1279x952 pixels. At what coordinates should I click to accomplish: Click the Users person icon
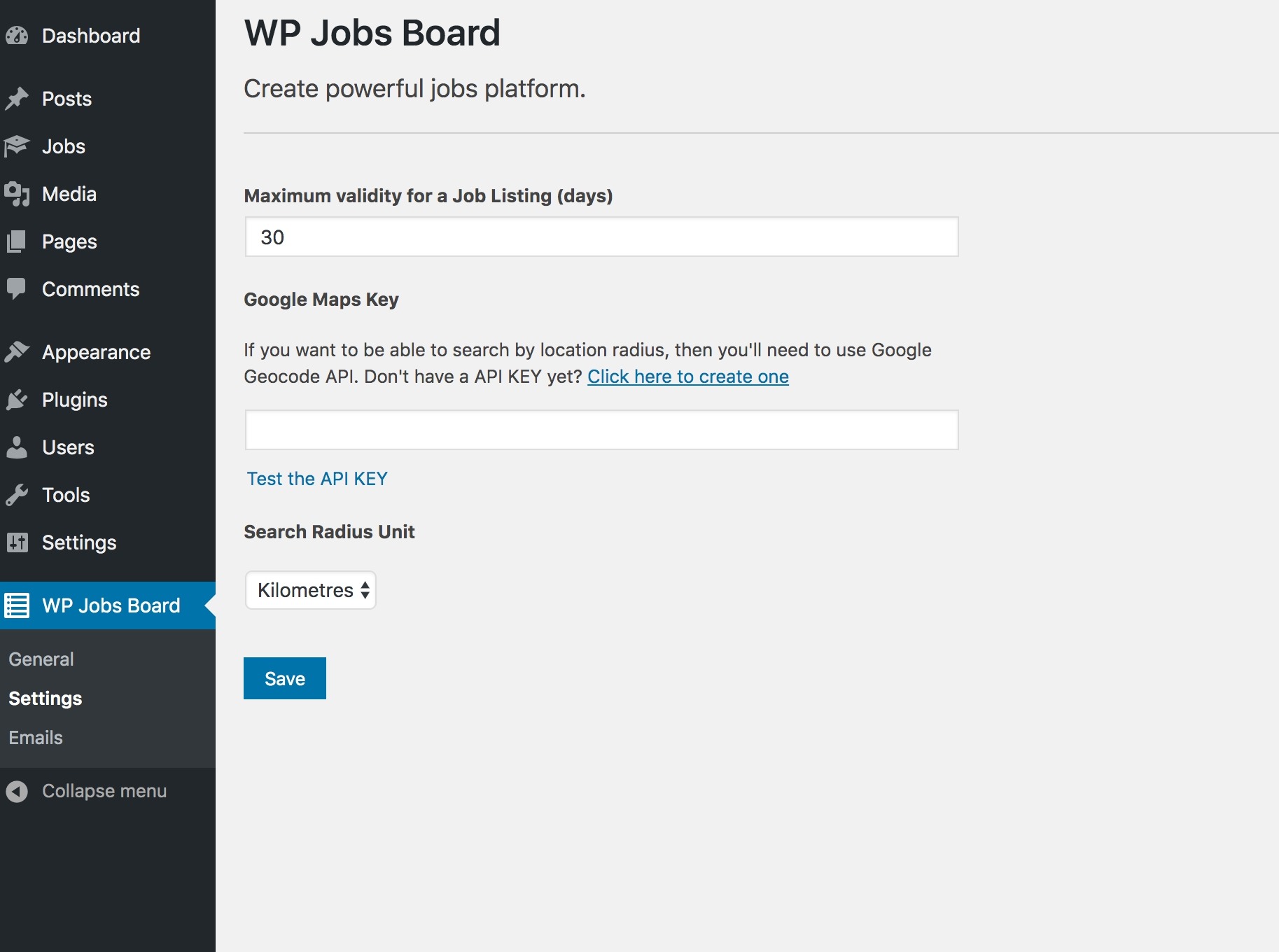click(x=17, y=447)
